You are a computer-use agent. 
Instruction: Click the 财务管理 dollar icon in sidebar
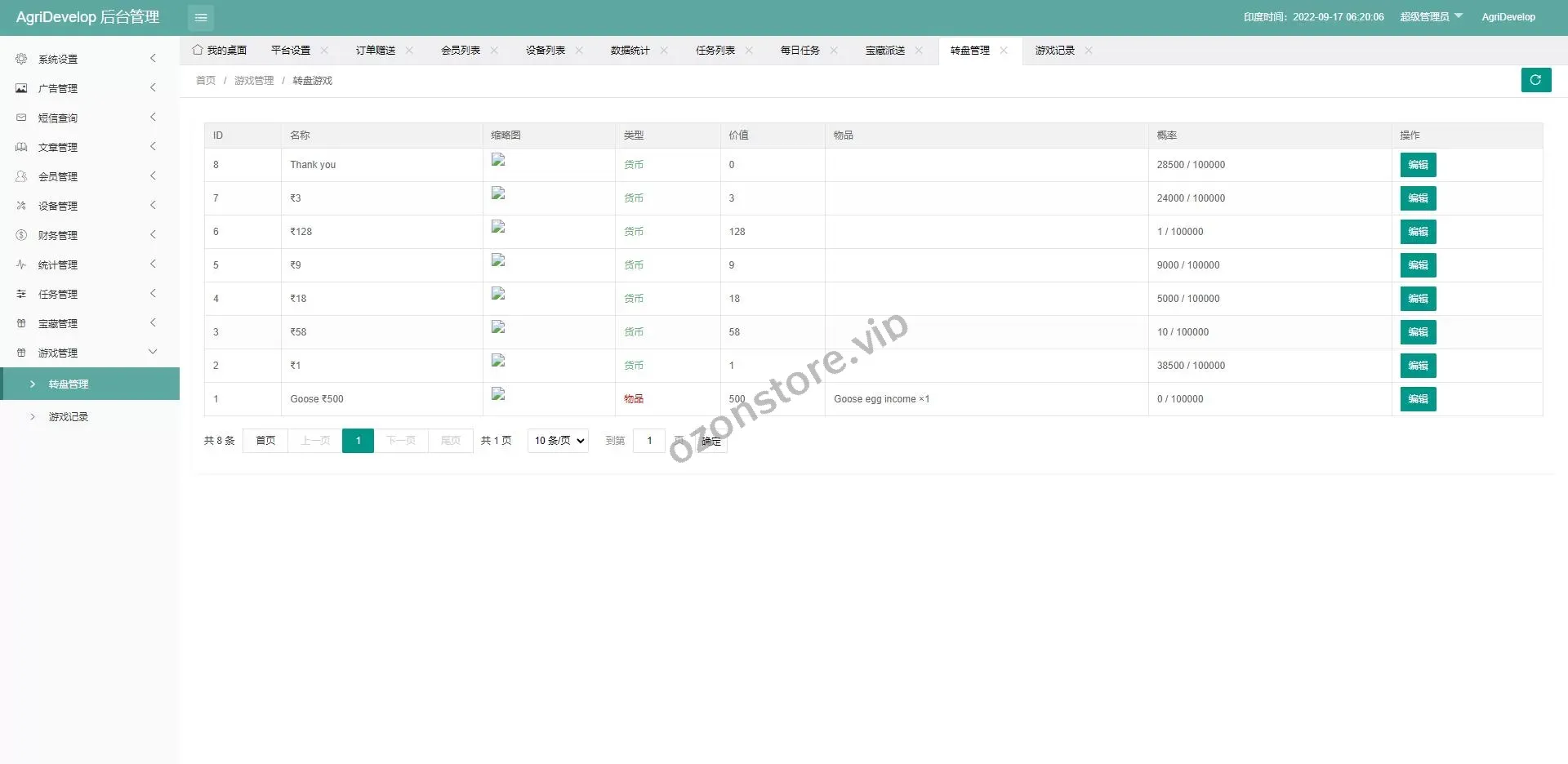coord(21,235)
